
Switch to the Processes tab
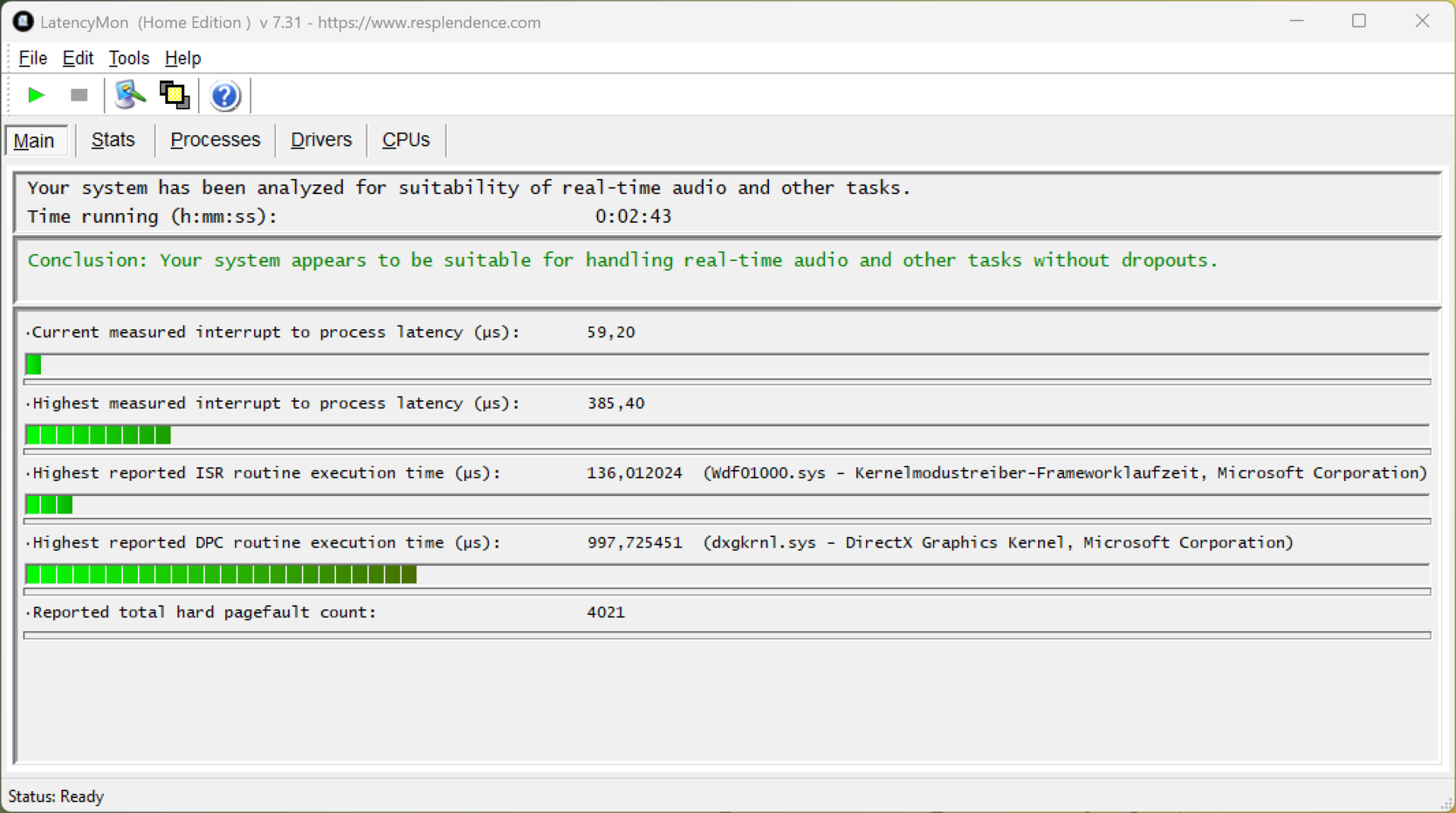point(215,140)
